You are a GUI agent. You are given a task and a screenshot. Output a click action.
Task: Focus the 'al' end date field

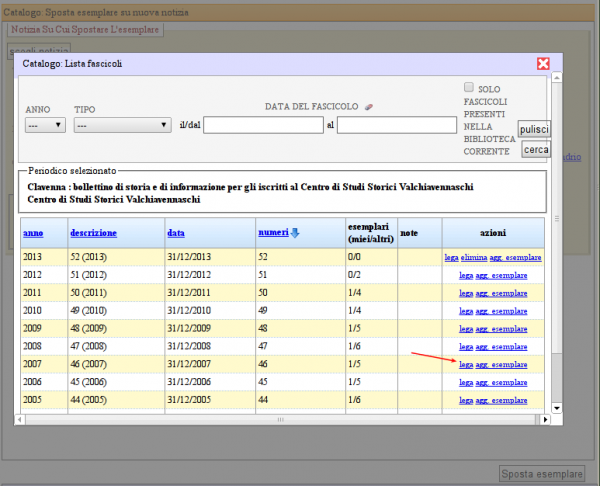[396, 125]
